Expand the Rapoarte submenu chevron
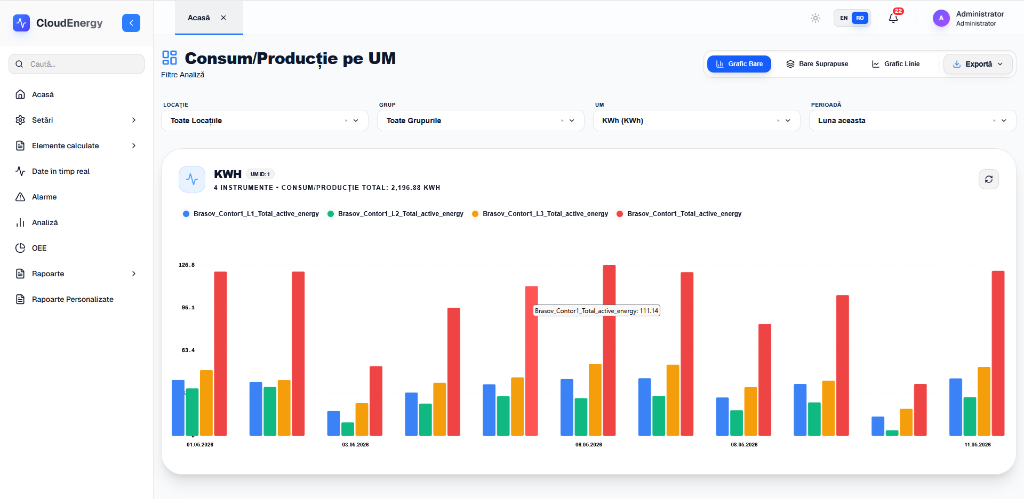 (134, 274)
